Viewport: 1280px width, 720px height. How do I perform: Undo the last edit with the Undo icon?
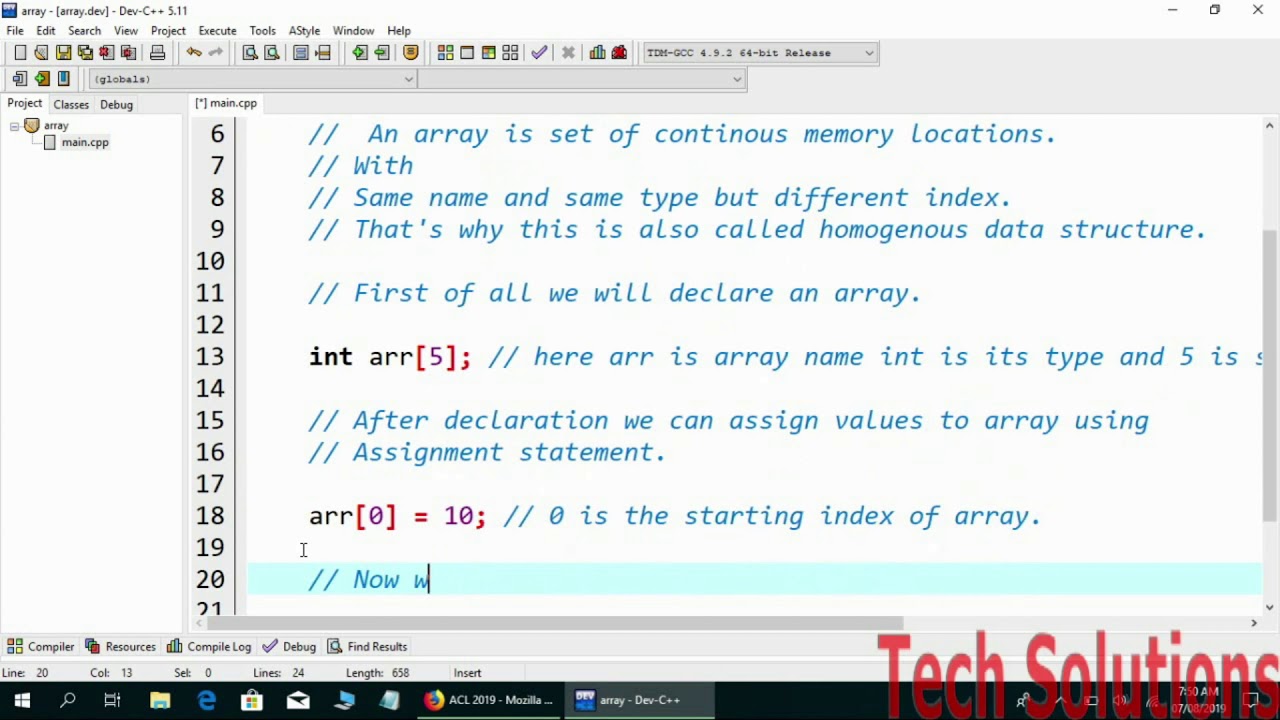(x=194, y=53)
